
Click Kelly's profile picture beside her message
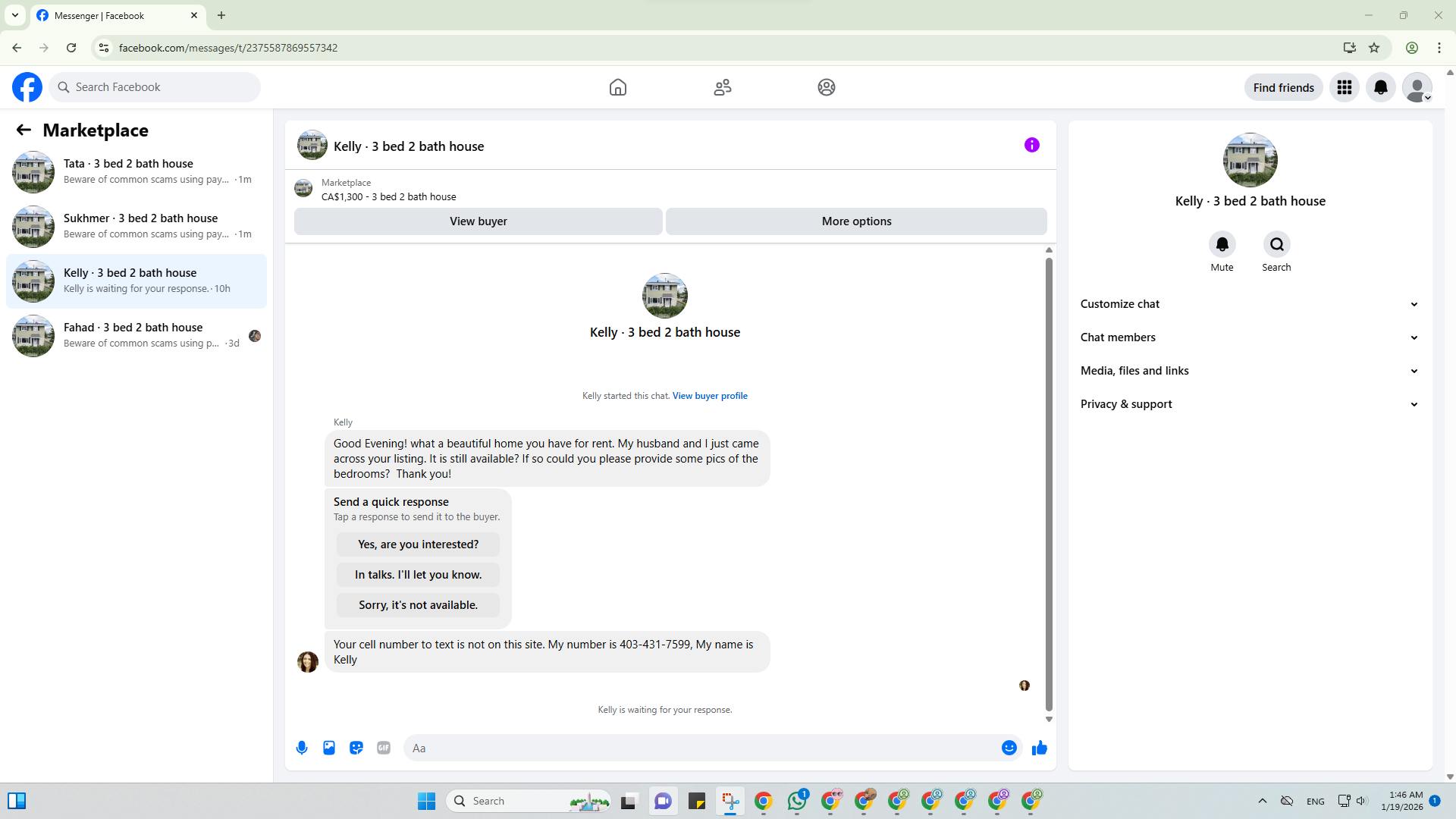coord(308,662)
